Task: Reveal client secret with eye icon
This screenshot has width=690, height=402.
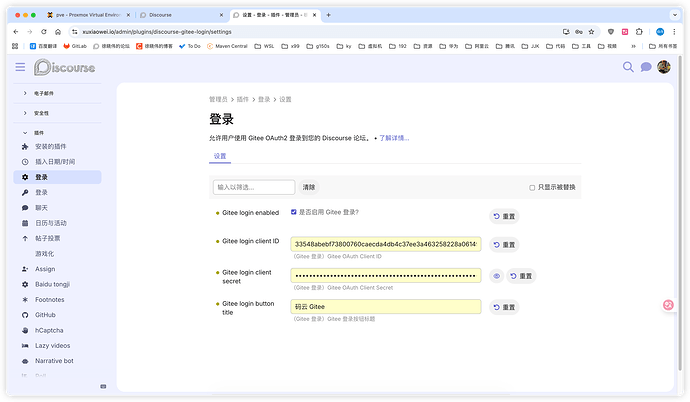Action: (x=495, y=276)
